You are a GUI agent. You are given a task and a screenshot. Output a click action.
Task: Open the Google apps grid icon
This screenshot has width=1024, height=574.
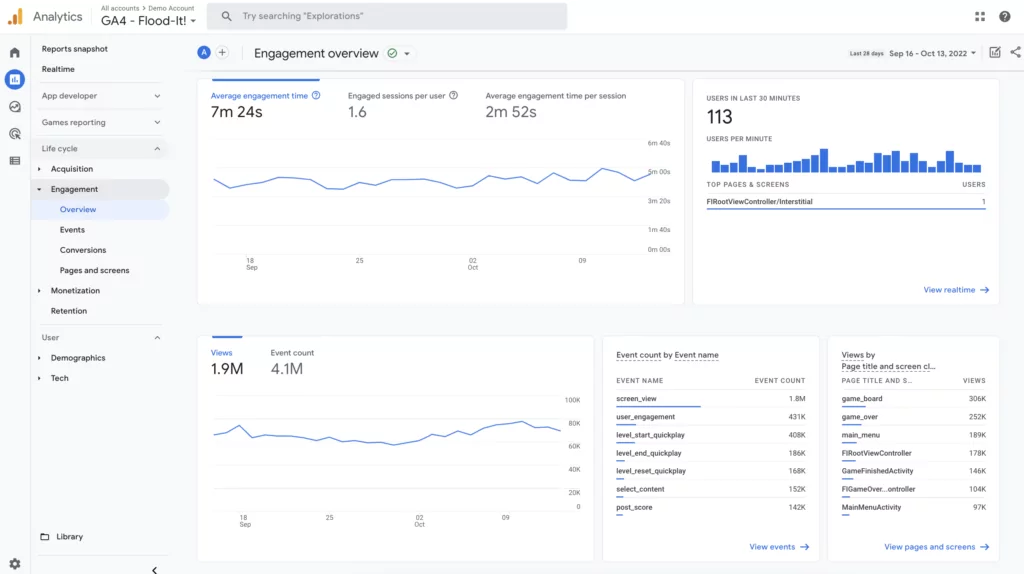click(x=980, y=16)
